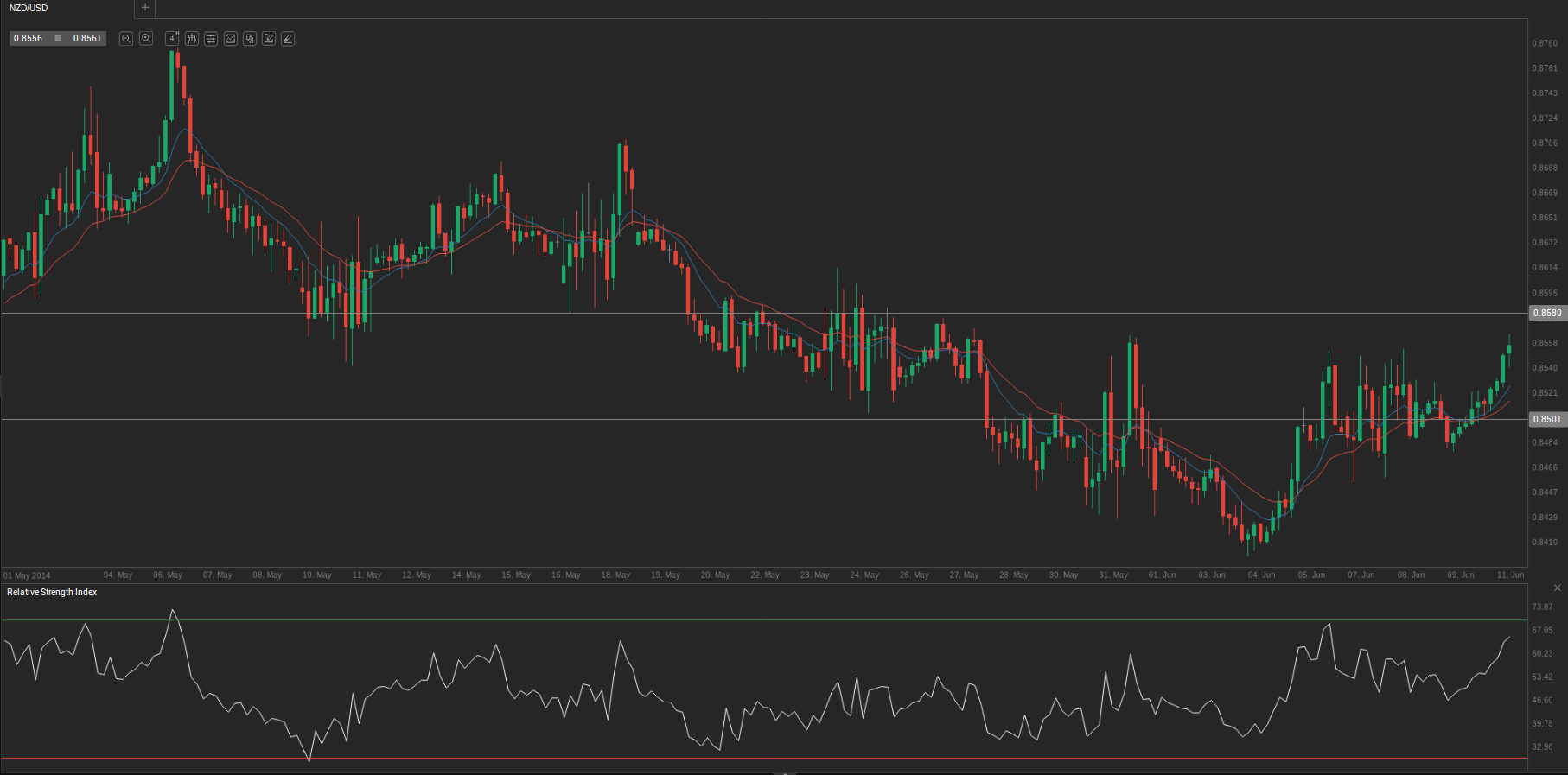Click the 24. May date axis label
The height and width of the screenshot is (775, 1568).
pyautogui.click(x=864, y=575)
